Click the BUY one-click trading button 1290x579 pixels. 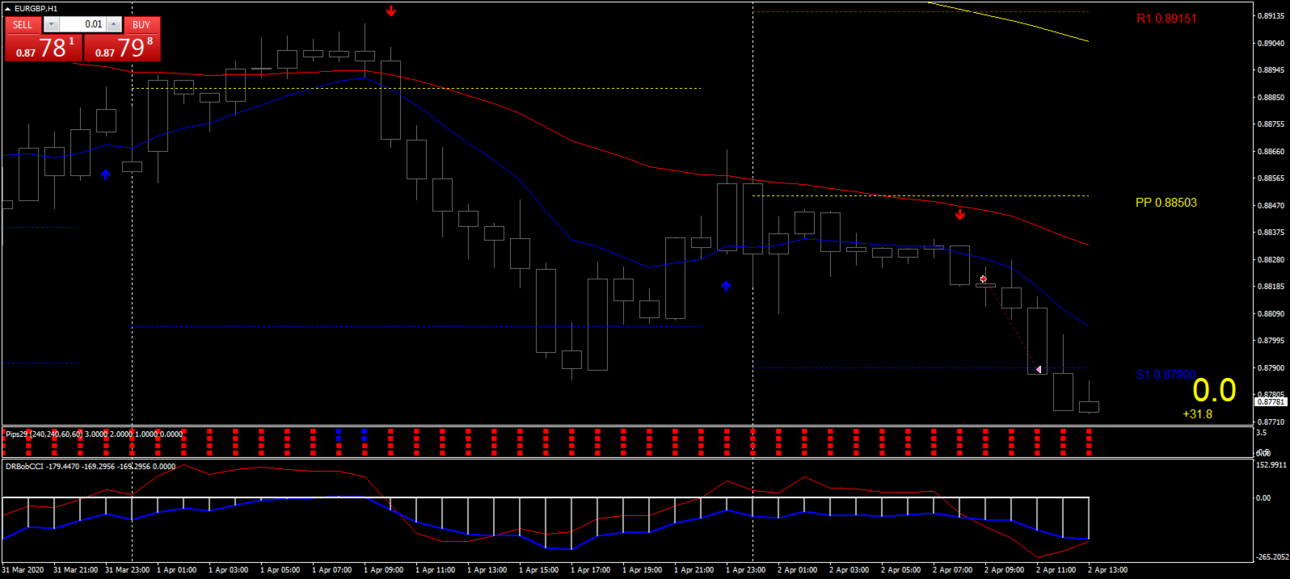142,24
